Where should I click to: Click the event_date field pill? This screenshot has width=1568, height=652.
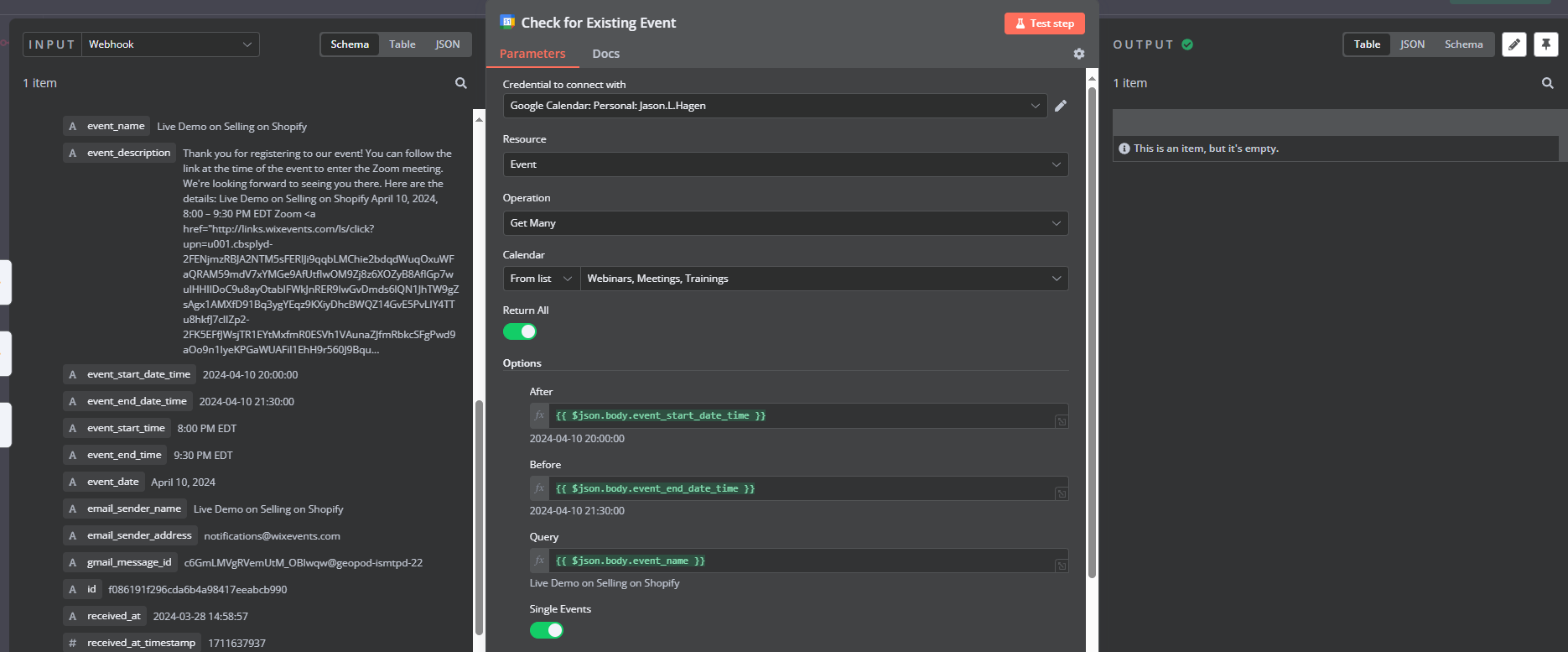point(103,482)
